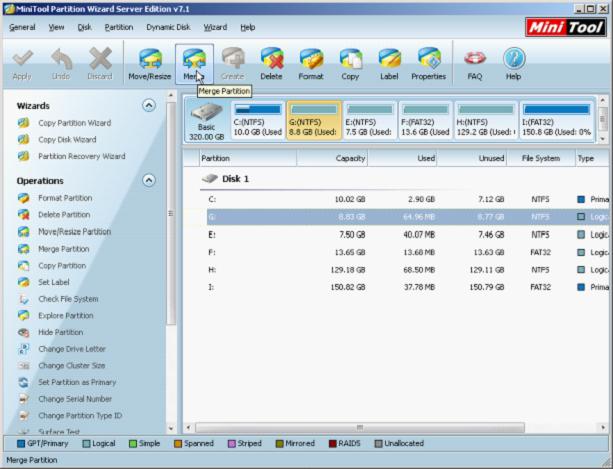The width and height of the screenshot is (613, 469).
Task: Choose Change Partition Type ID operation
Action: tap(80, 416)
